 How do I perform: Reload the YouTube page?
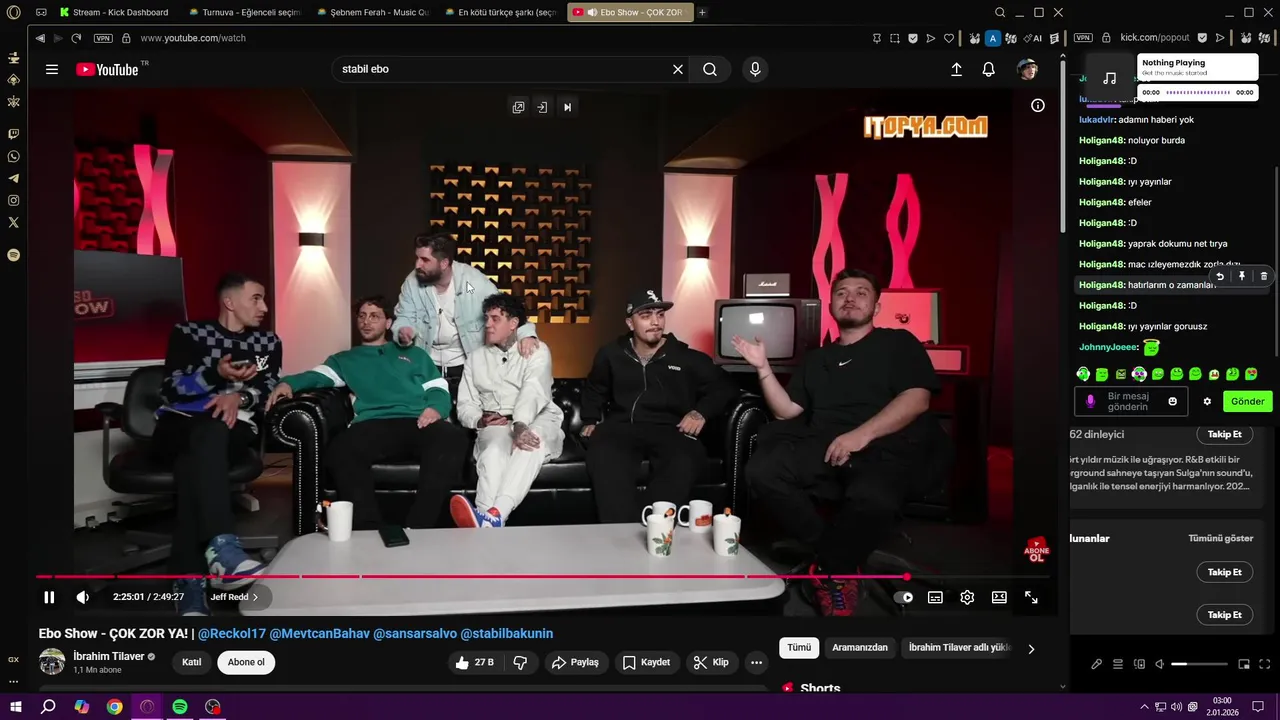pos(76,38)
